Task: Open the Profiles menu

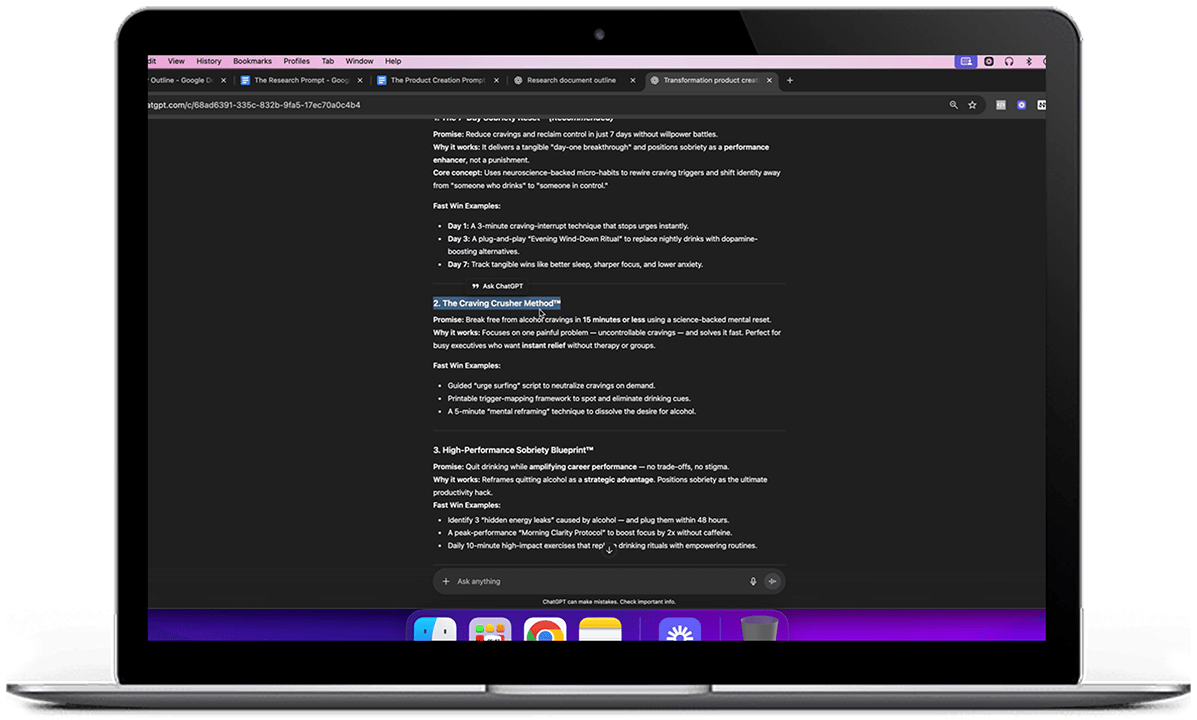Action: tap(297, 61)
